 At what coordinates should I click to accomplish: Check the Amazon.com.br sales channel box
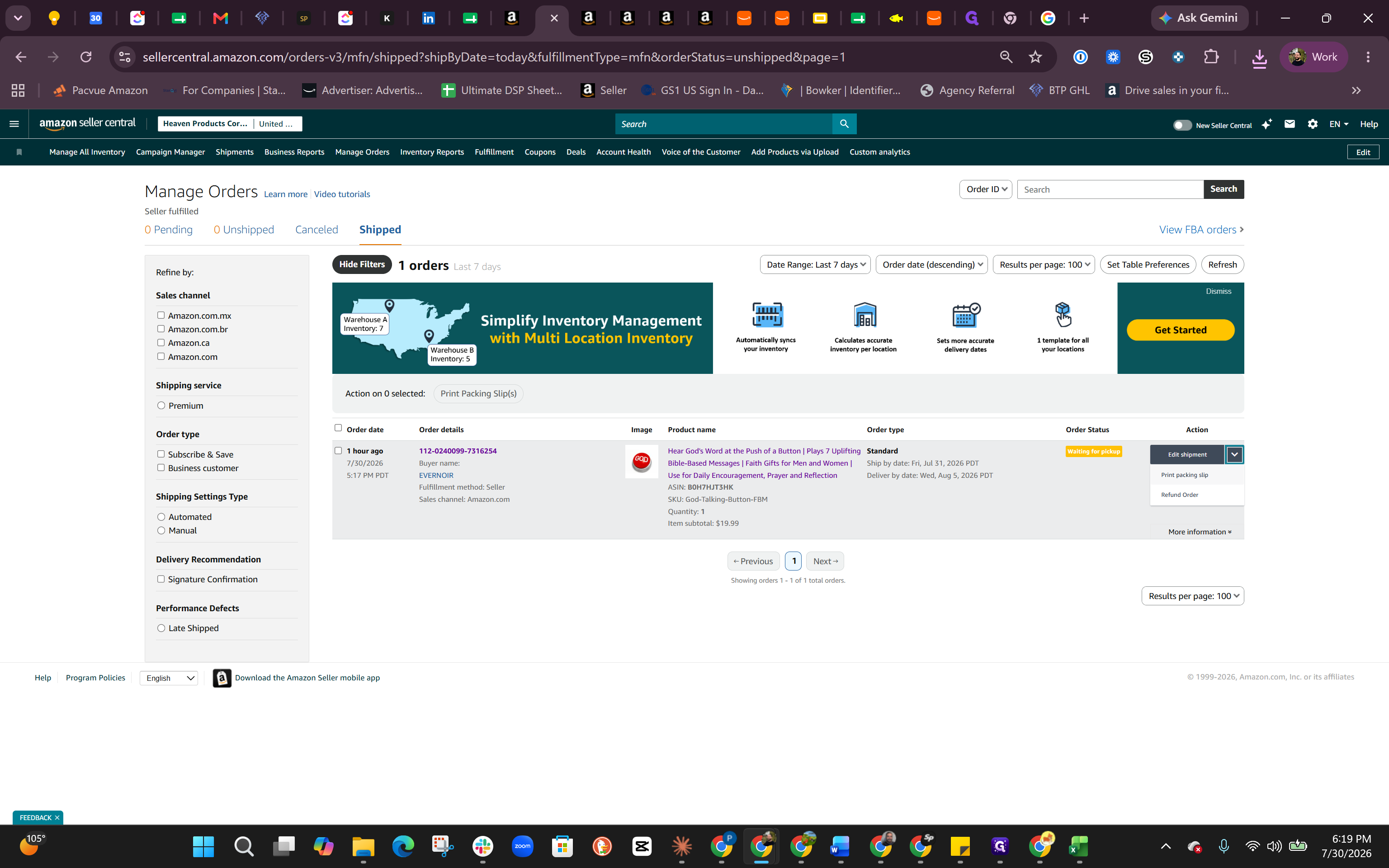pos(161,329)
